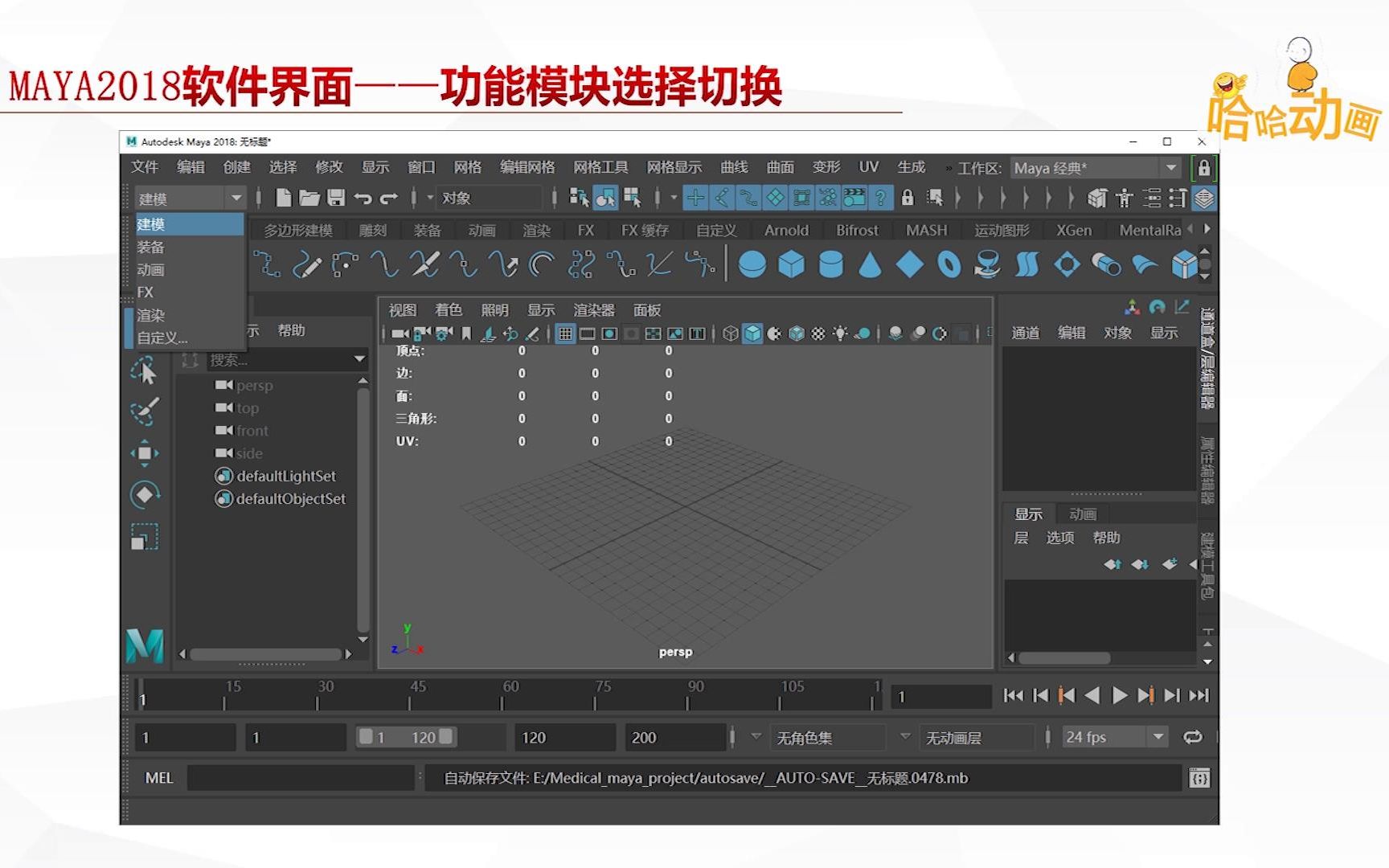Click the Save Scene toolbar icon
The width and height of the screenshot is (1389, 868).
(x=338, y=197)
